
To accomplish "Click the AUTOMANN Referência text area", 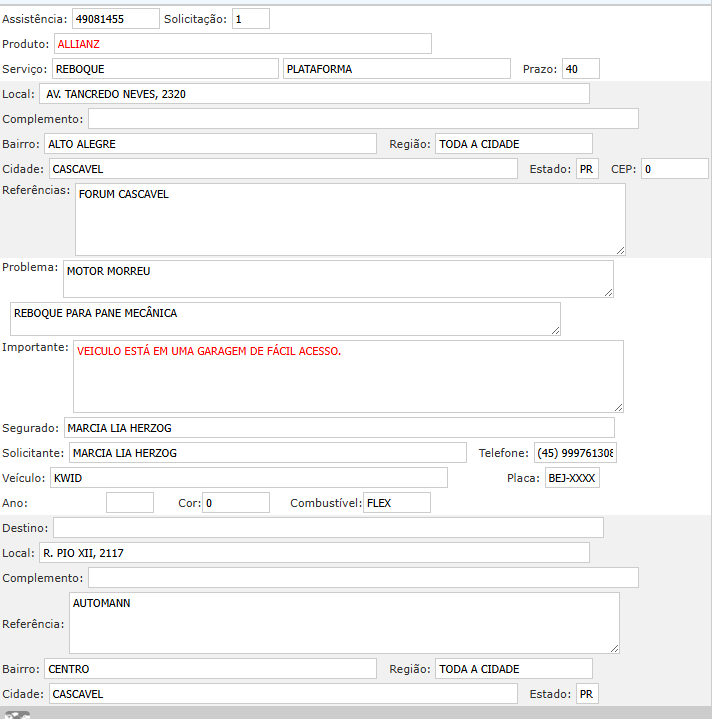I will coord(343,623).
